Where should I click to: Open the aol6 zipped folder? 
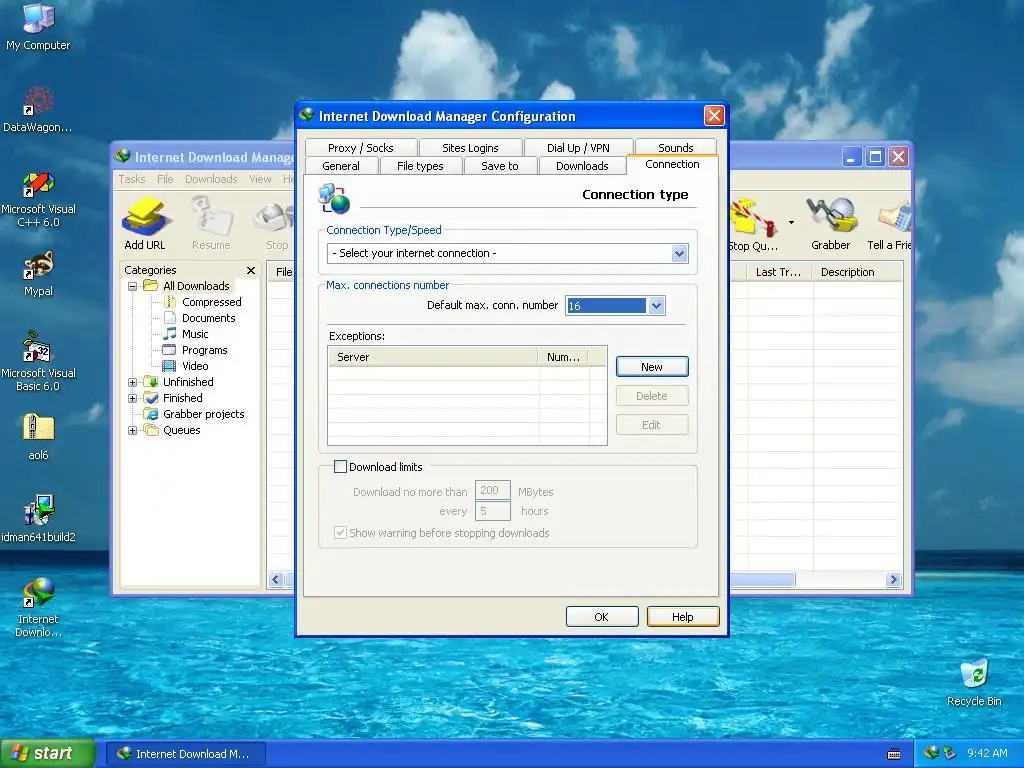click(38, 436)
